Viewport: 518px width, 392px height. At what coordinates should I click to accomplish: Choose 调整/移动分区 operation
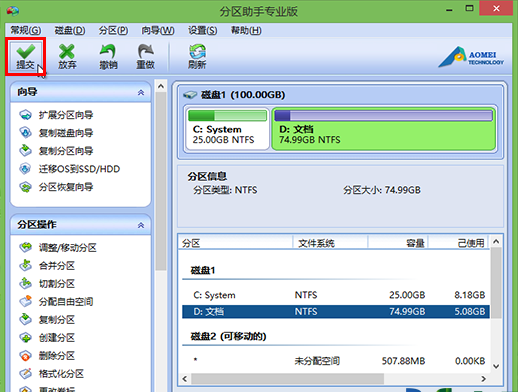tap(58, 248)
